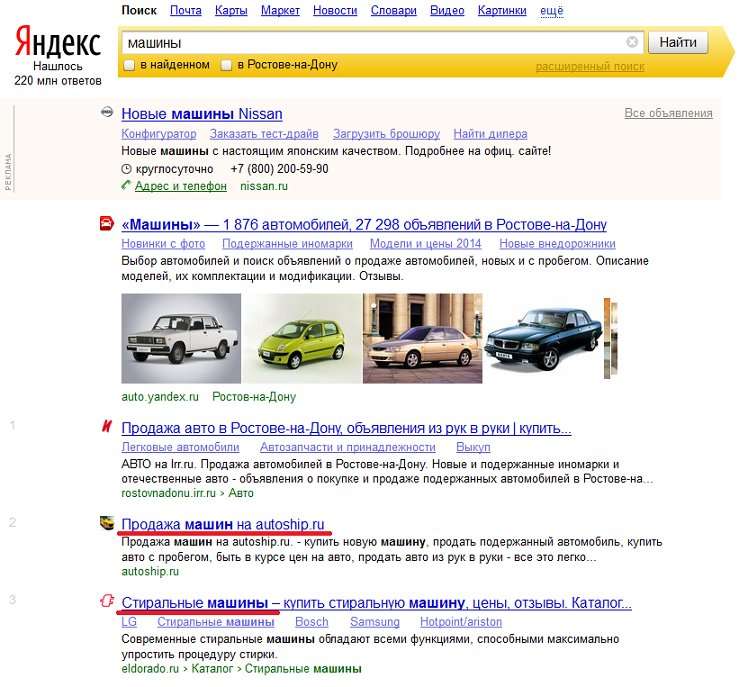The width and height of the screenshot is (739, 687).
Task: Click 'Модели и цены 2014' link
Action: click(x=426, y=244)
